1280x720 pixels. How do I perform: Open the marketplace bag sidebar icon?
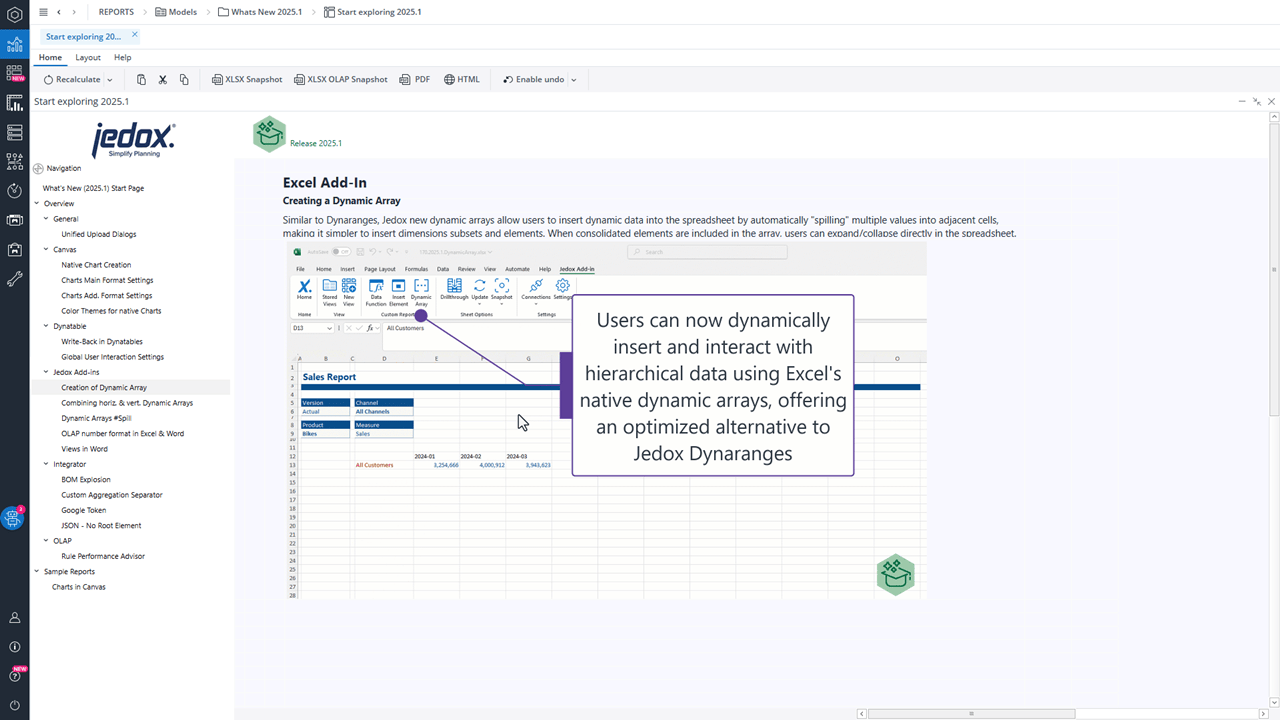click(14, 249)
